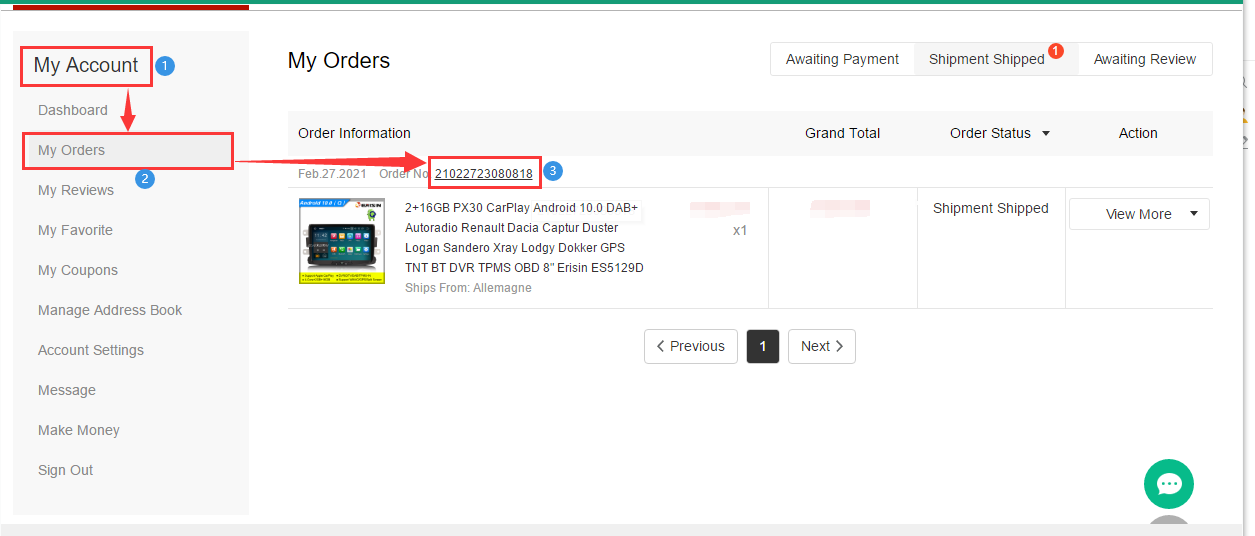
Task: Open the Message section
Action: 67,390
